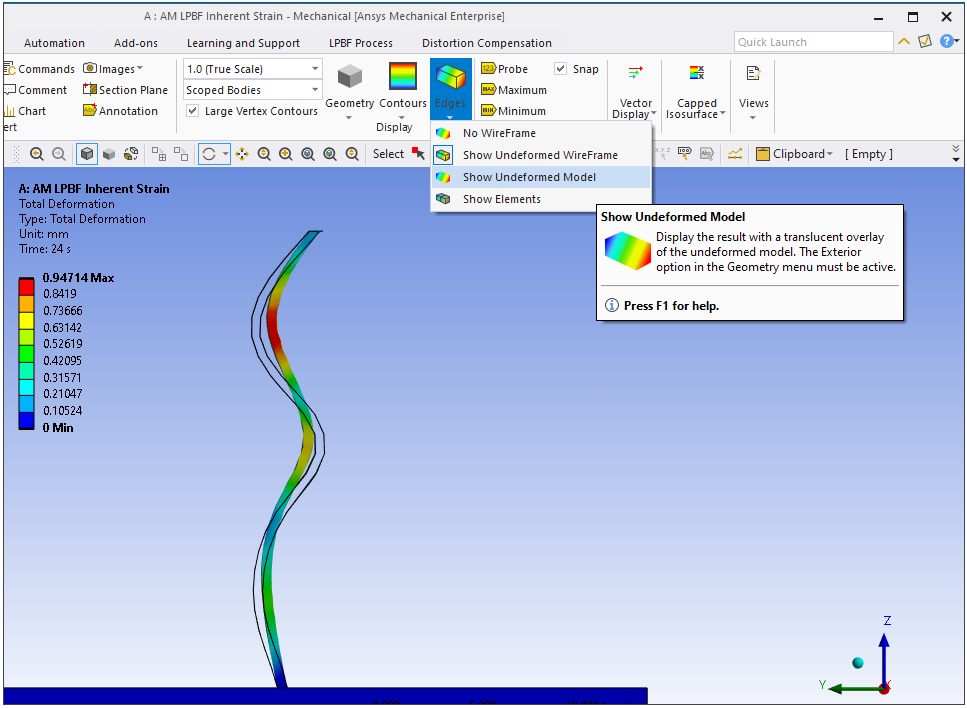Insert a Chart
967x708 pixels.
[25, 111]
